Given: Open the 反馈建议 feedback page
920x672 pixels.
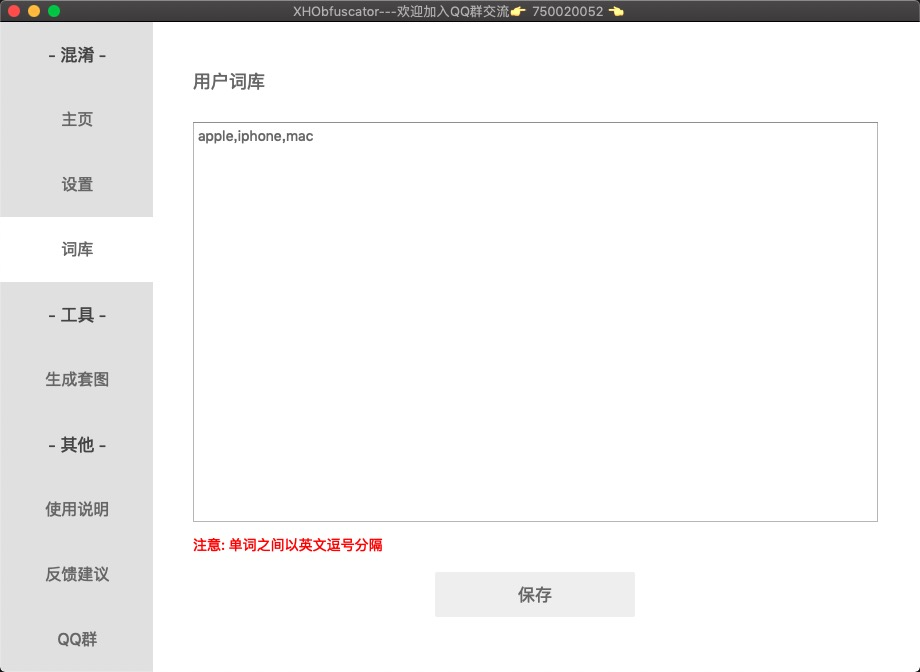Looking at the screenshot, I should coord(78,574).
